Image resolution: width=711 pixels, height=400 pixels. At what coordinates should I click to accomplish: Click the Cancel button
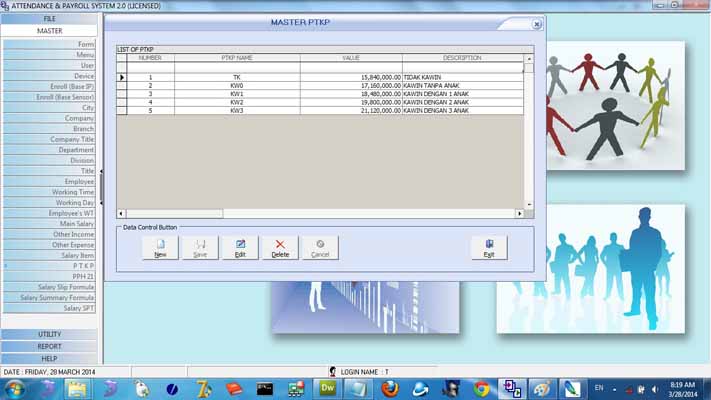(320, 248)
